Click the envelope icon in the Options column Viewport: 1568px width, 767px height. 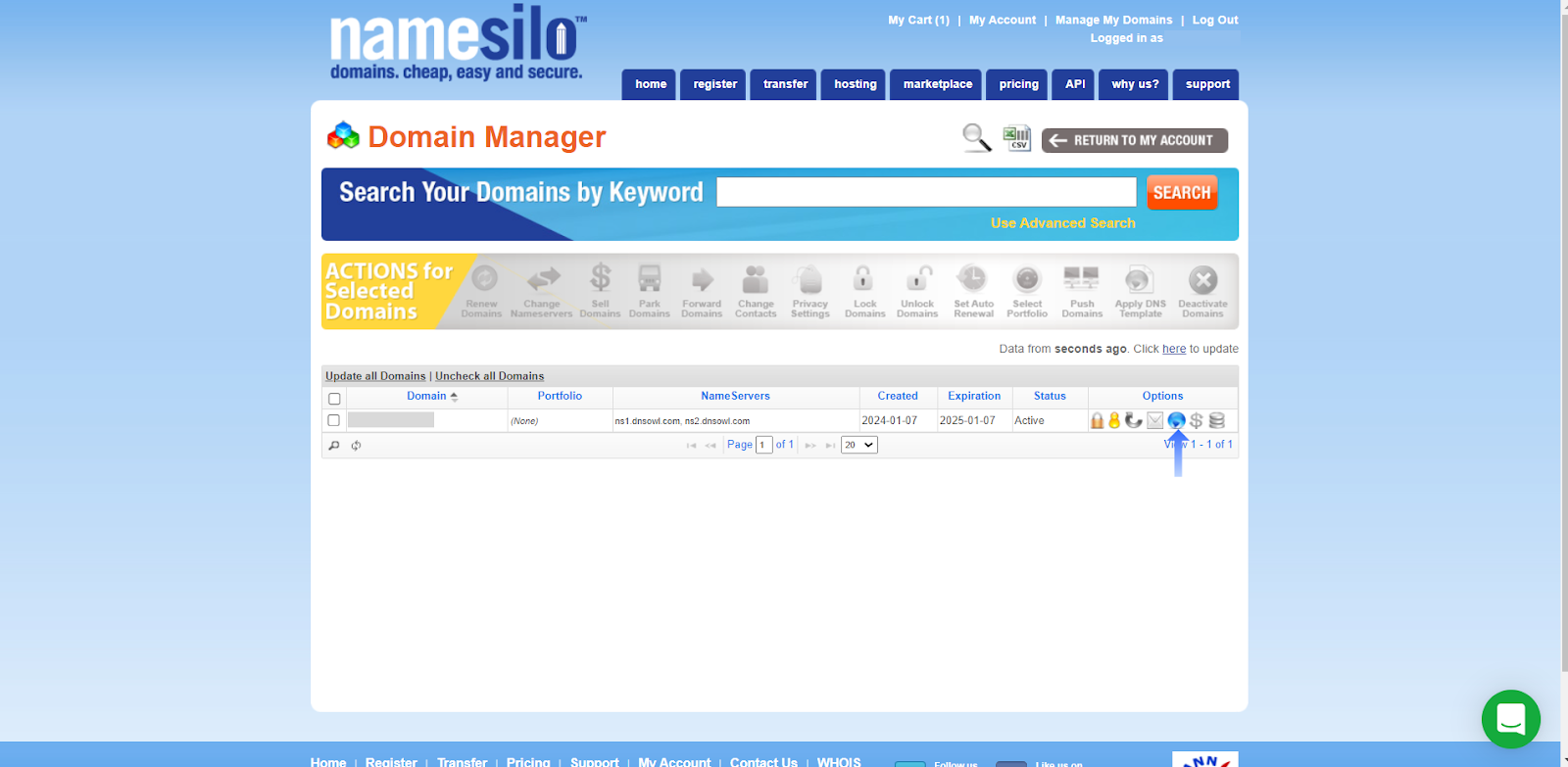(1155, 420)
